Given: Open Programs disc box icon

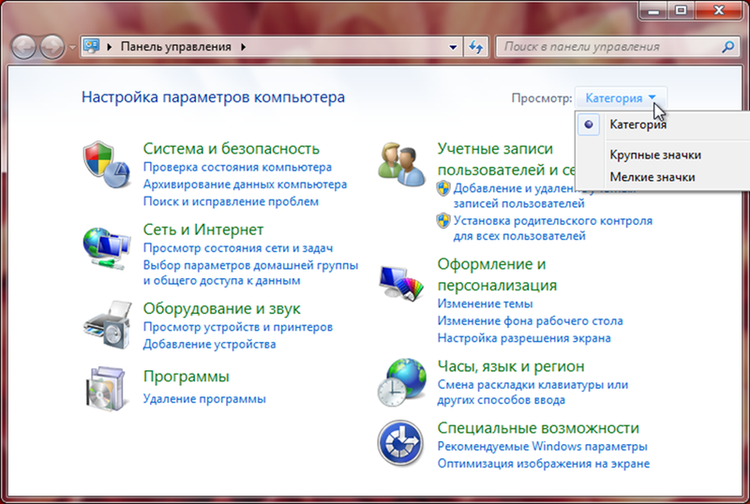Looking at the screenshot, I should tap(106, 388).
